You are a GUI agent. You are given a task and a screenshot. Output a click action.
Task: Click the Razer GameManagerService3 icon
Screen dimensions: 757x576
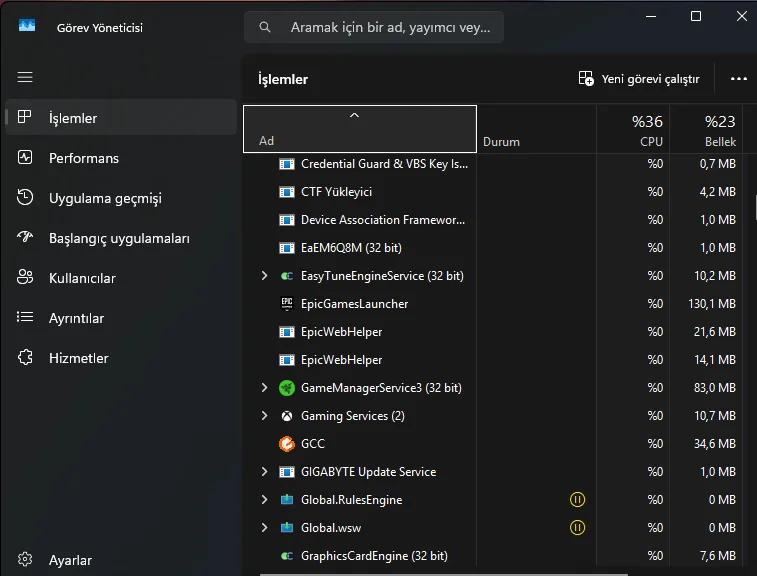tap(287, 388)
